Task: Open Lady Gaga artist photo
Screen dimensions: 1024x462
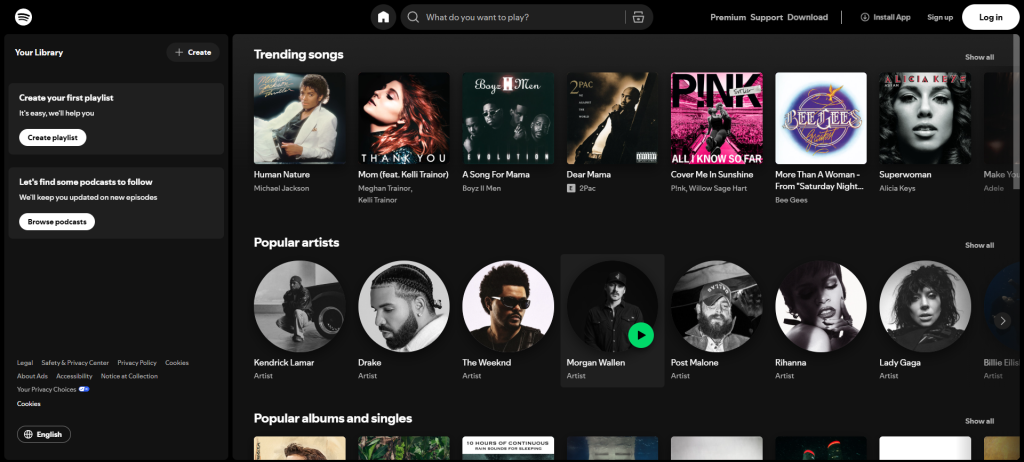Action: point(925,306)
